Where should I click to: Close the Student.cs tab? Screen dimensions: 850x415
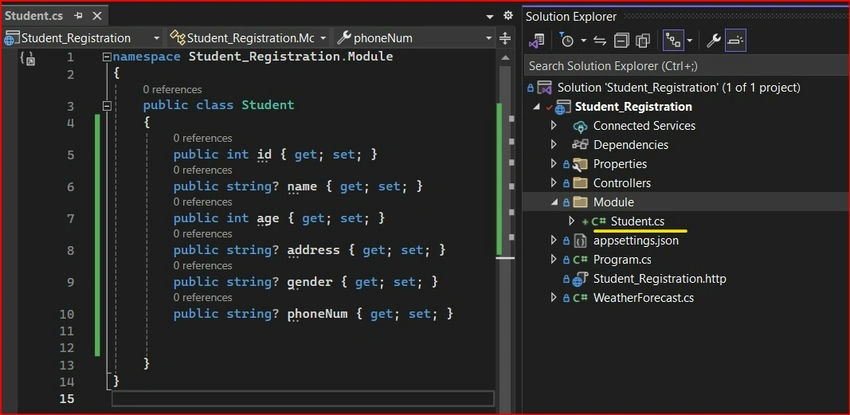click(97, 16)
